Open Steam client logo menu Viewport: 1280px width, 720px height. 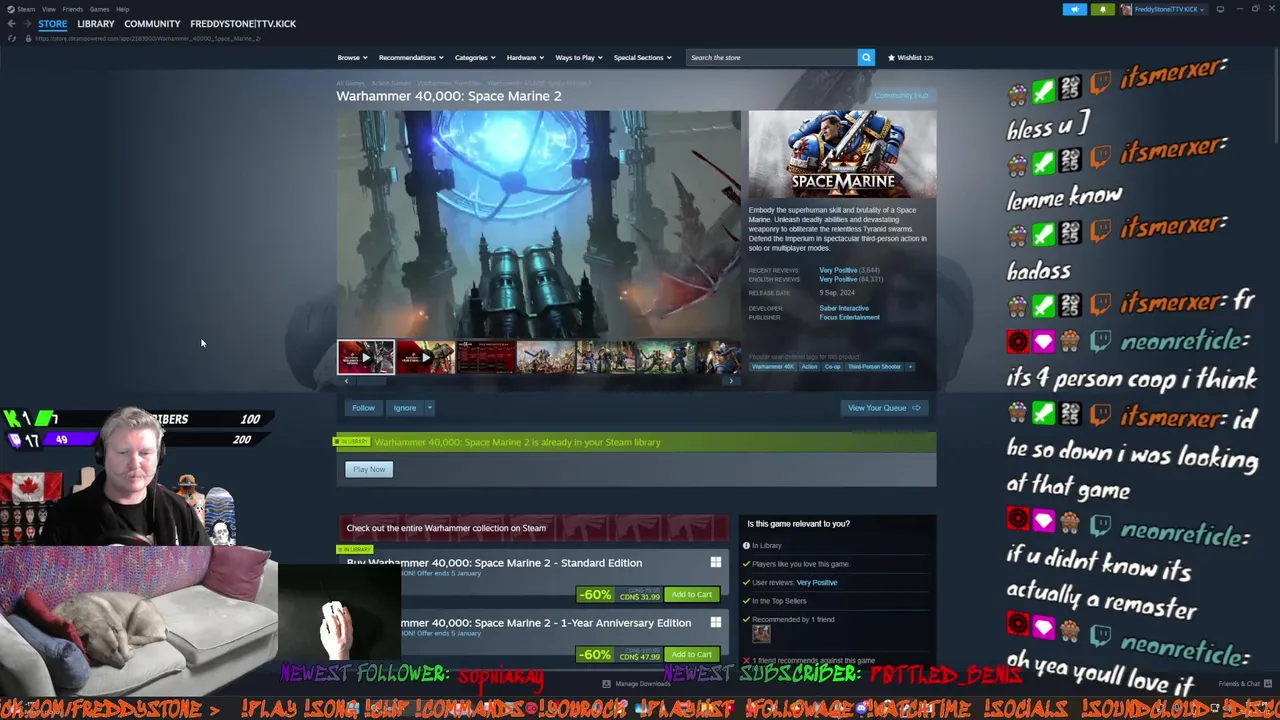point(10,9)
